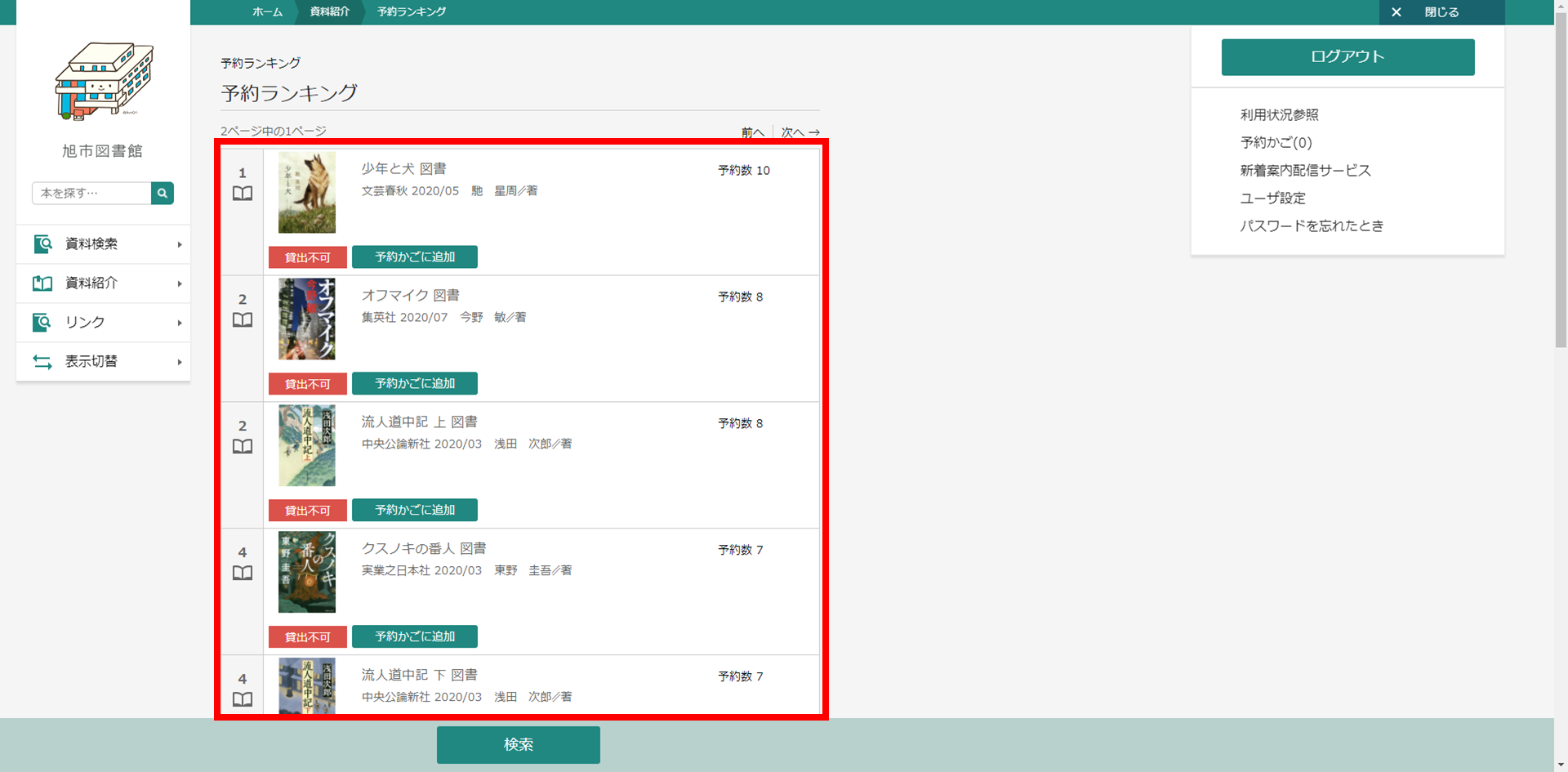Click the リンク sidebar icon
Image resolution: width=1568 pixels, height=772 pixels.
[x=42, y=323]
